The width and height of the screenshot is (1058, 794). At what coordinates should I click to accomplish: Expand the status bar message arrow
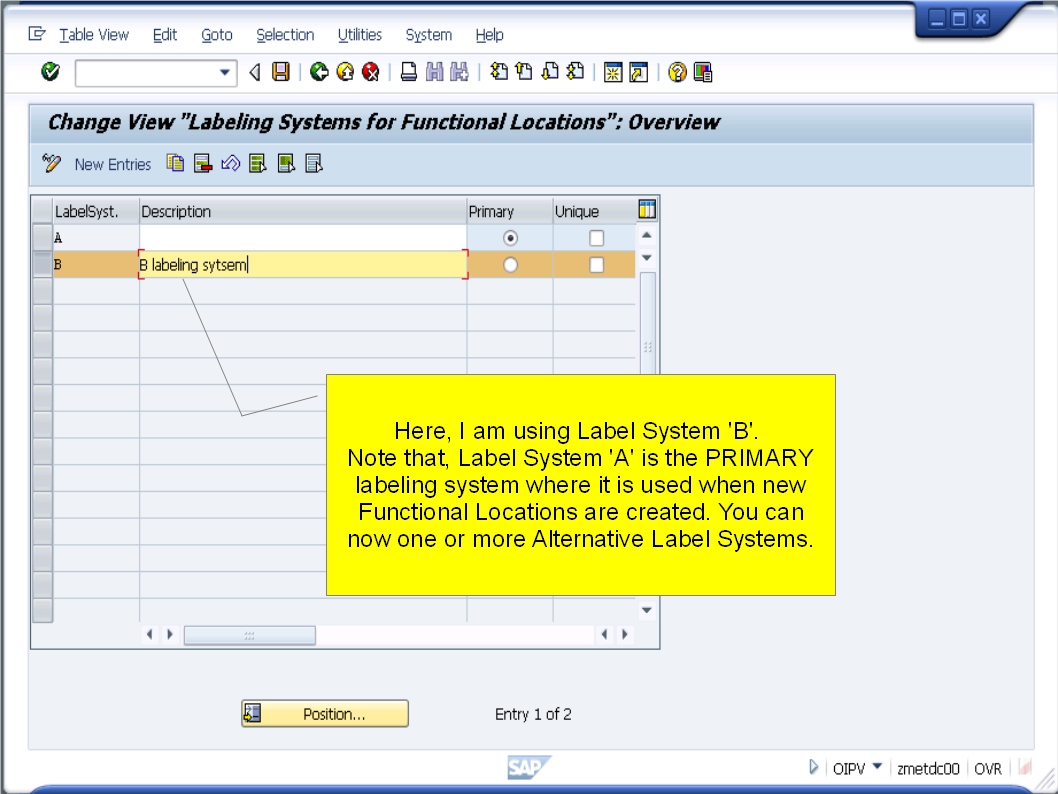coord(812,768)
